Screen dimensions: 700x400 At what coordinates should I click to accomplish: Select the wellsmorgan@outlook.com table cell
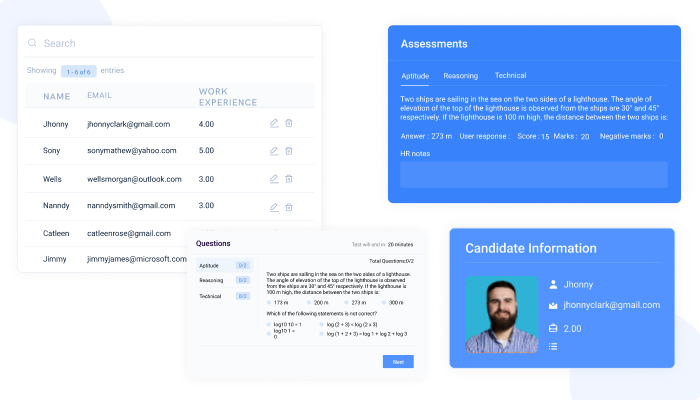(x=134, y=179)
